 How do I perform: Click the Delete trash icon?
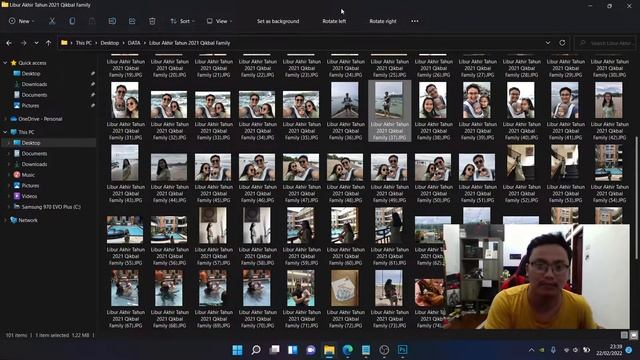152,21
